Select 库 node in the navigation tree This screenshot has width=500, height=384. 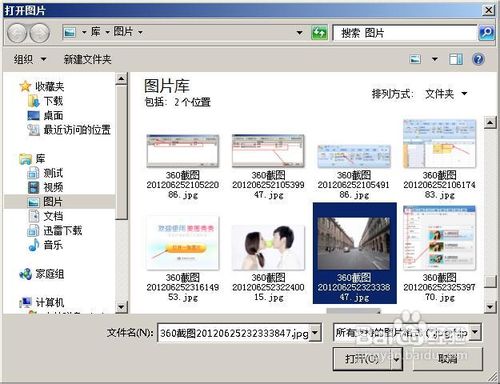tap(32, 159)
